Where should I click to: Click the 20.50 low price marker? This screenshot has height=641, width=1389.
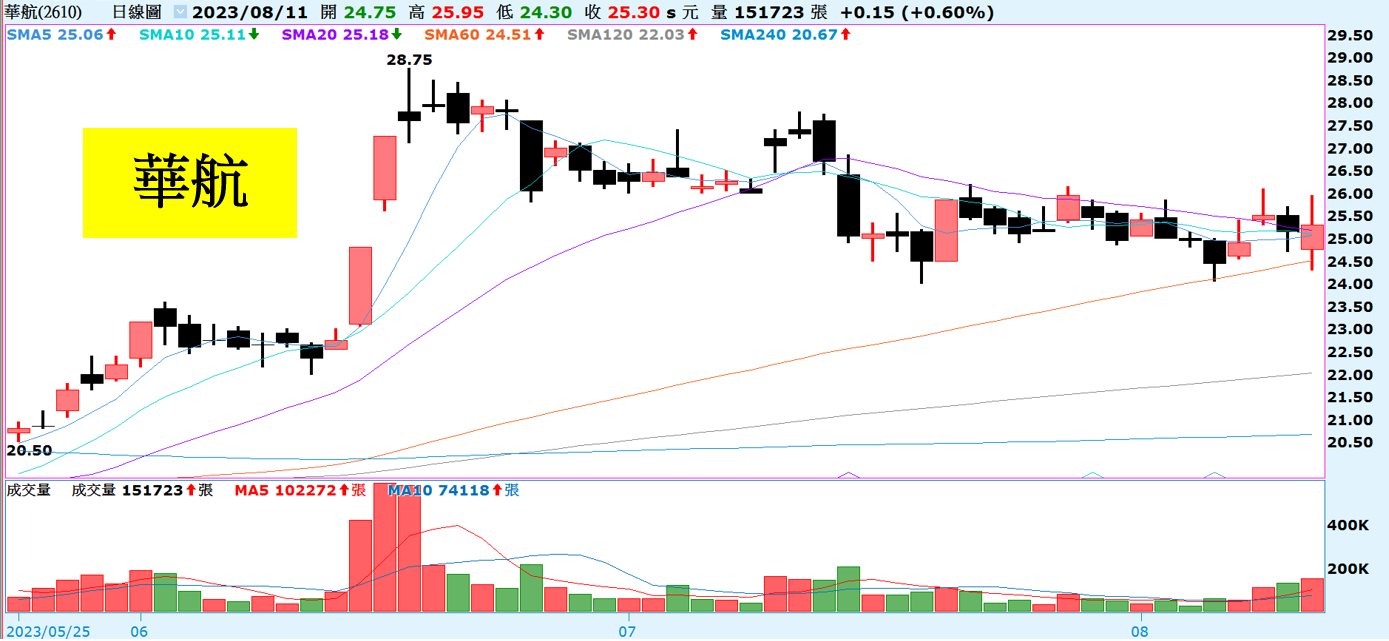tap(28, 451)
